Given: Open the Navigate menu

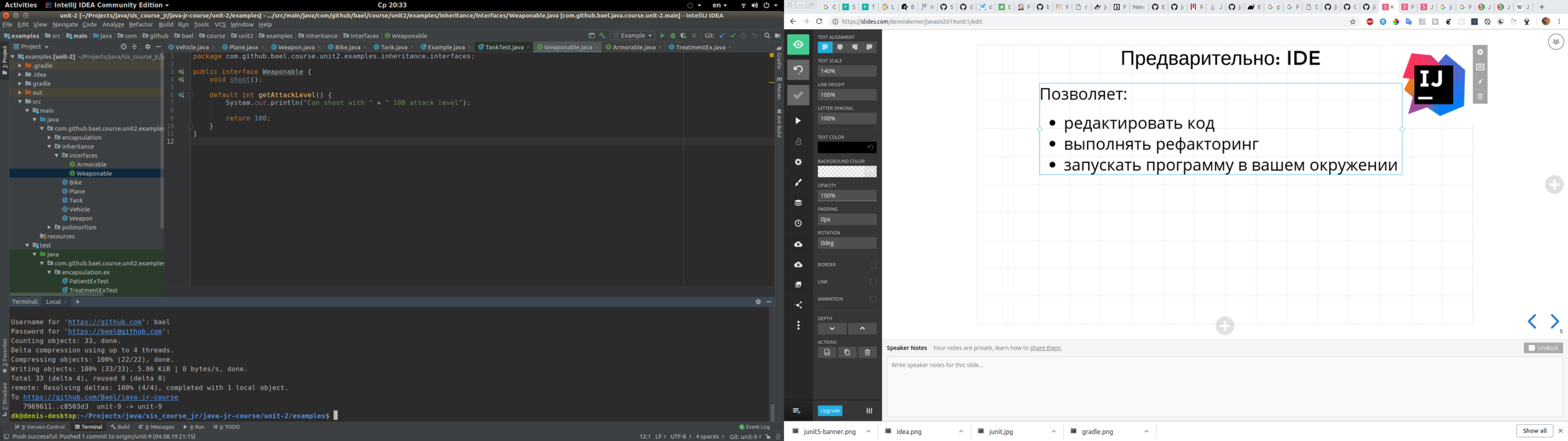Looking at the screenshot, I should click(x=65, y=24).
